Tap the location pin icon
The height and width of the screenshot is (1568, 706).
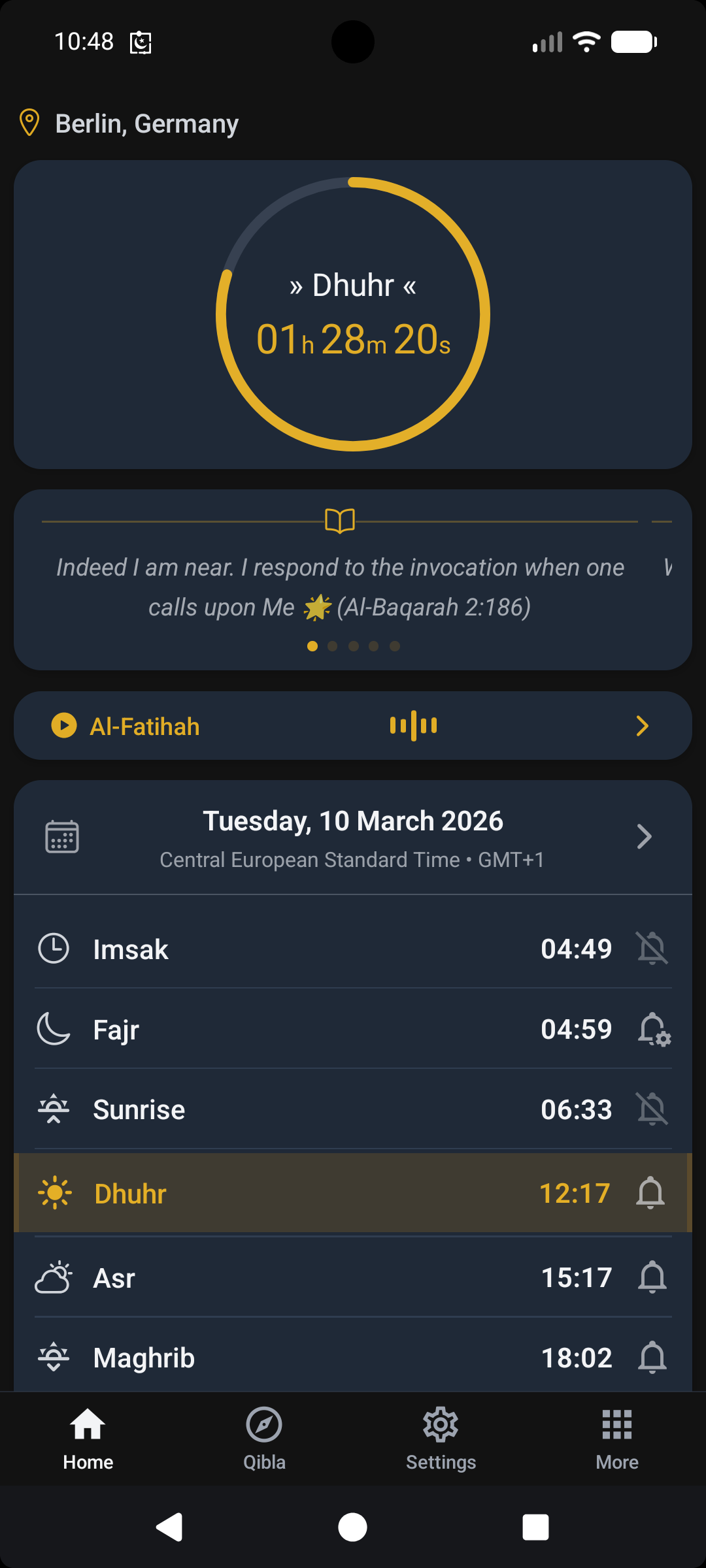click(x=29, y=123)
